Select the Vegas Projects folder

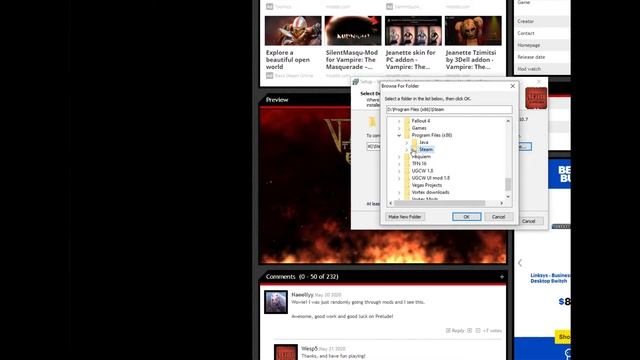pyautogui.click(x=427, y=185)
